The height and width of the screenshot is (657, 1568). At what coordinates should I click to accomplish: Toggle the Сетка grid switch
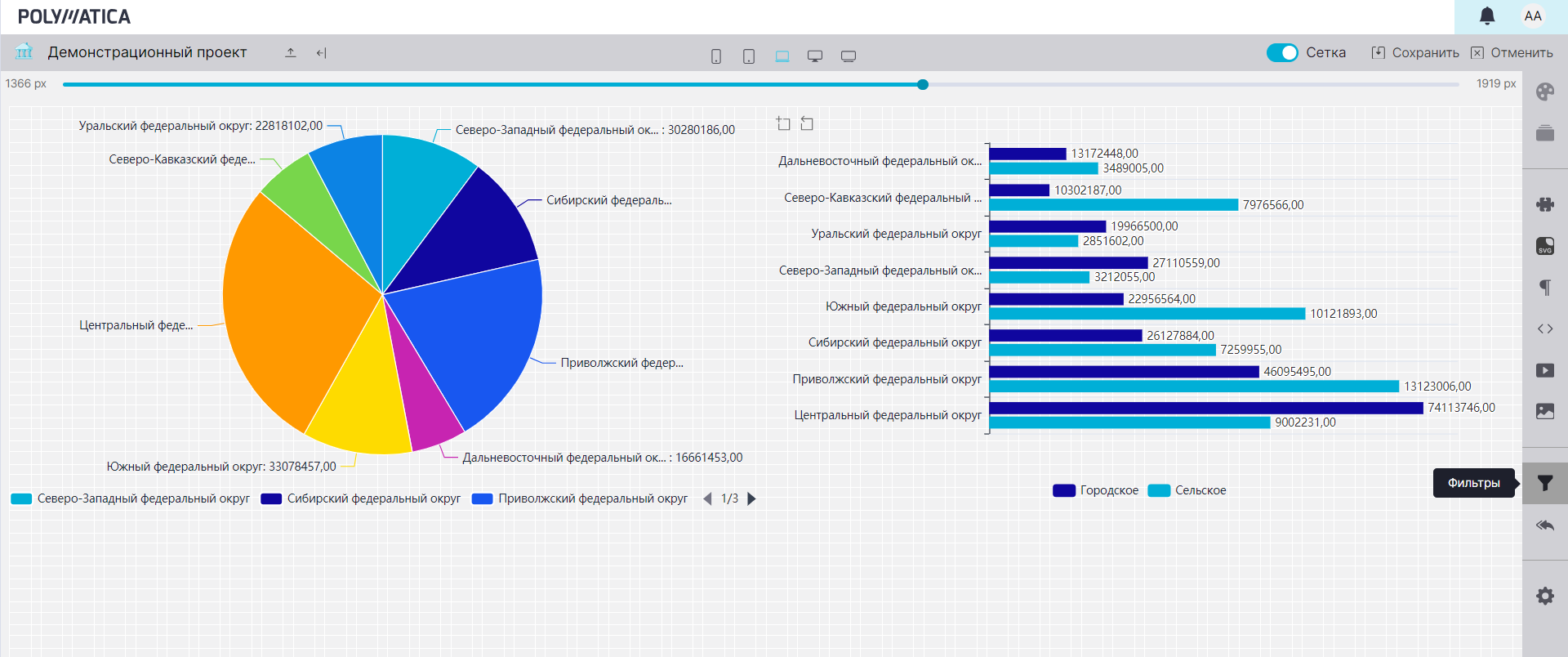[x=1282, y=52]
